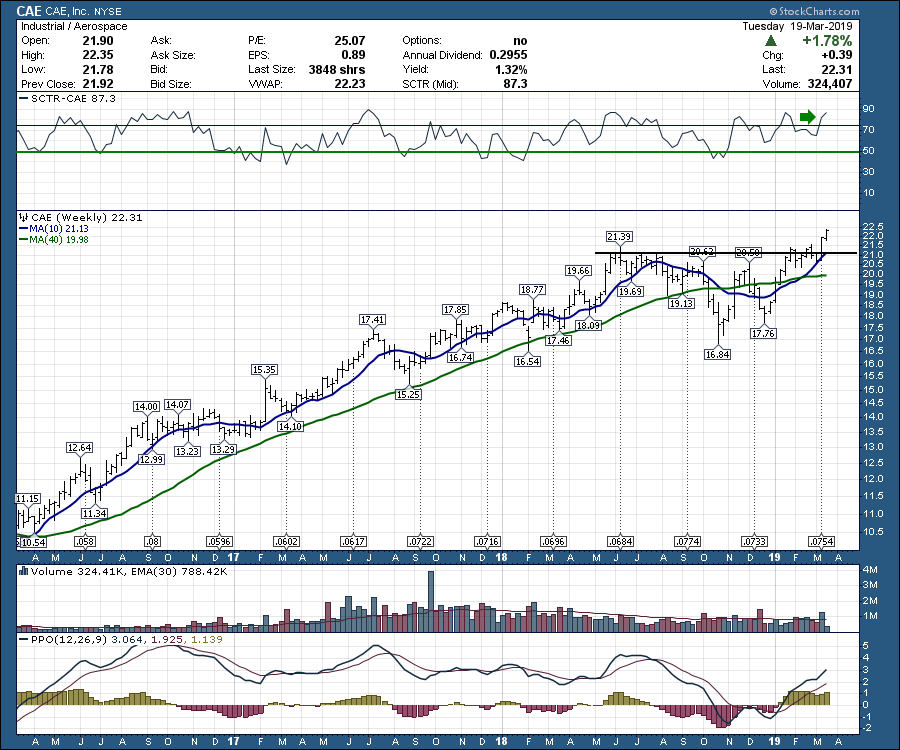Click the 16.74 low price label
The height and width of the screenshot is (750, 900).
coord(460,357)
